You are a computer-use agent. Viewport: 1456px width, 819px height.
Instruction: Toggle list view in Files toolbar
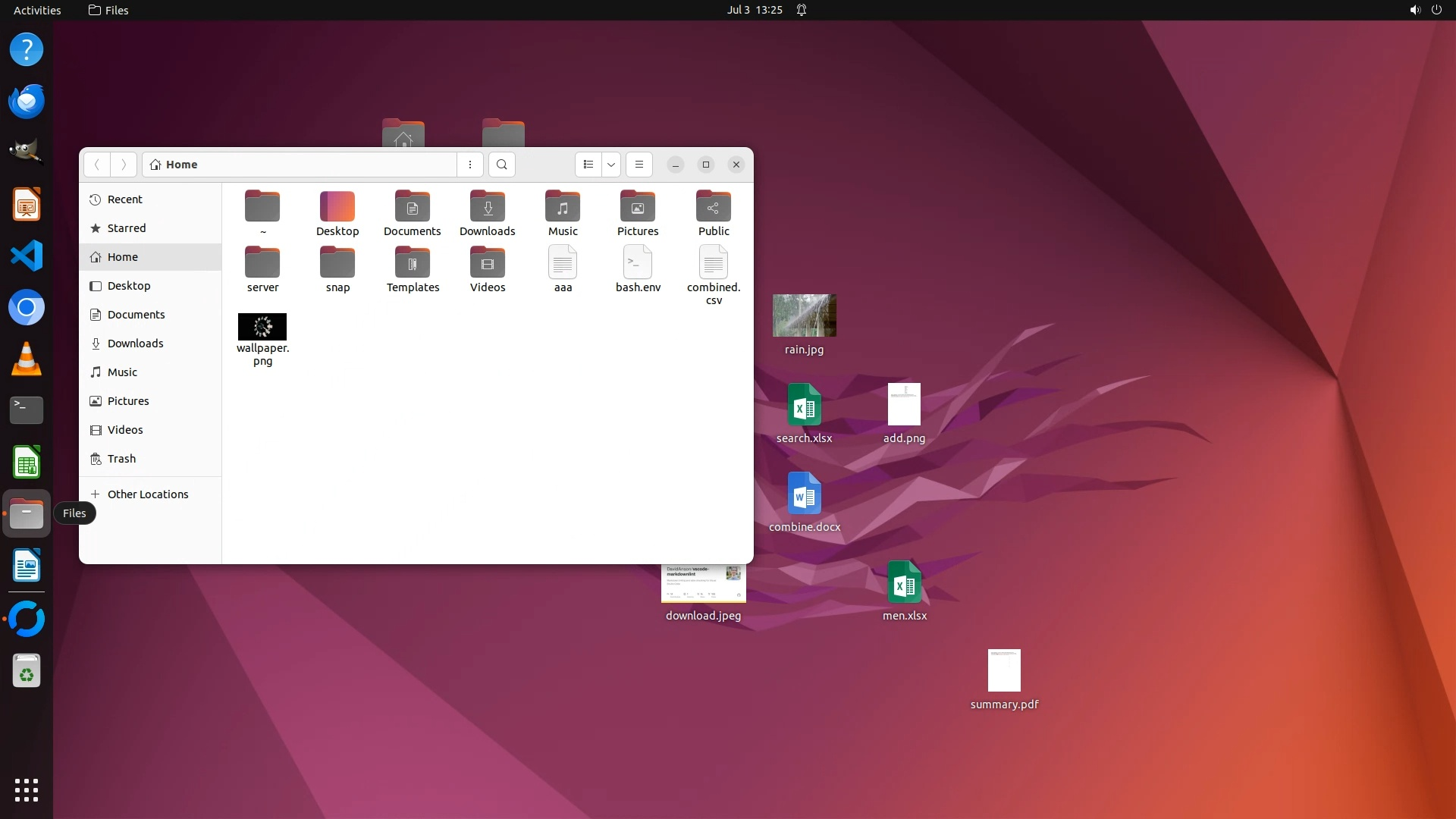[x=588, y=165]
